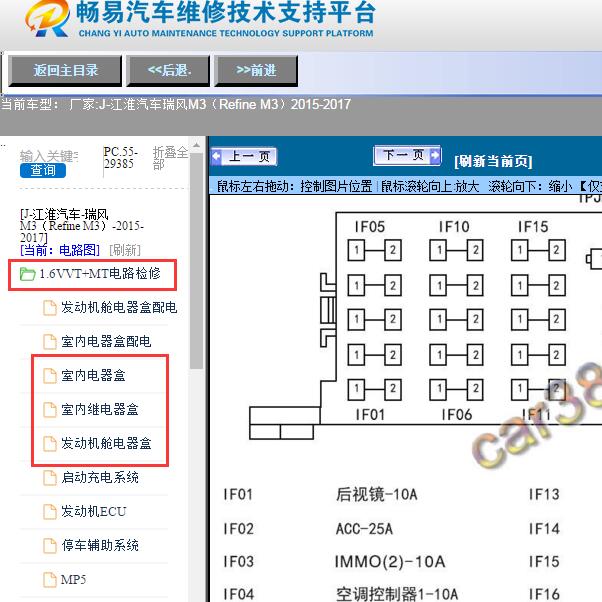Click 折叠全部 to collapse all
This screenshot has height=602, width=602.
[x=170, y=158]
